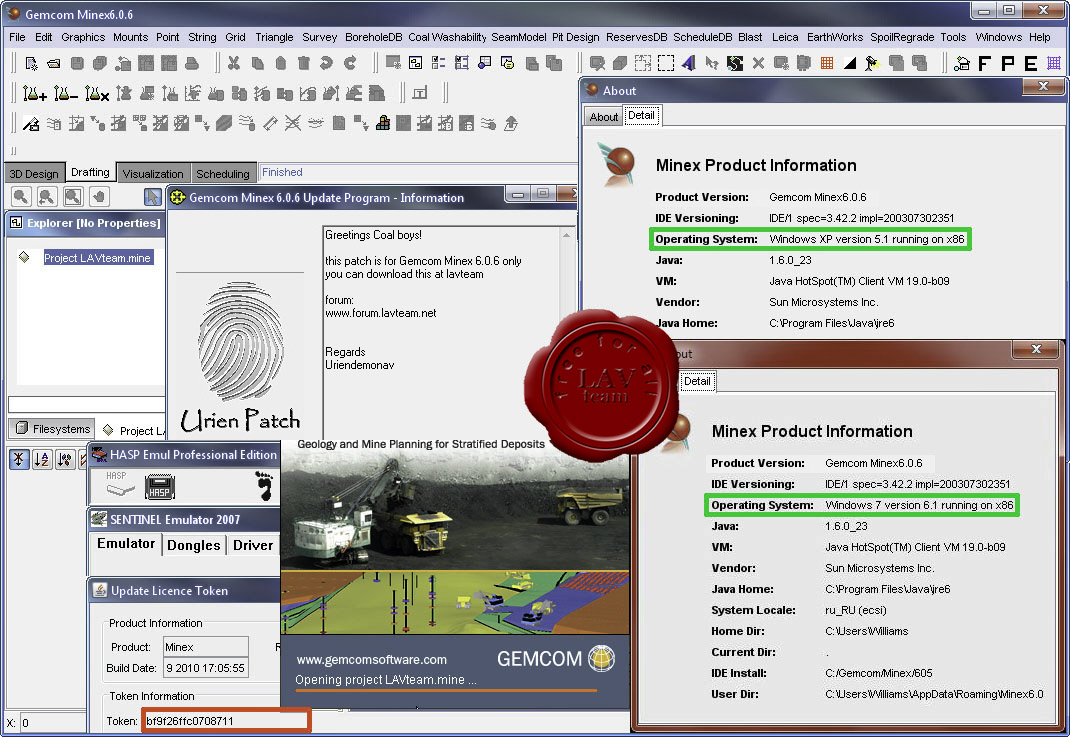Open the EarthWorks menu

click(x=835, y=37)
